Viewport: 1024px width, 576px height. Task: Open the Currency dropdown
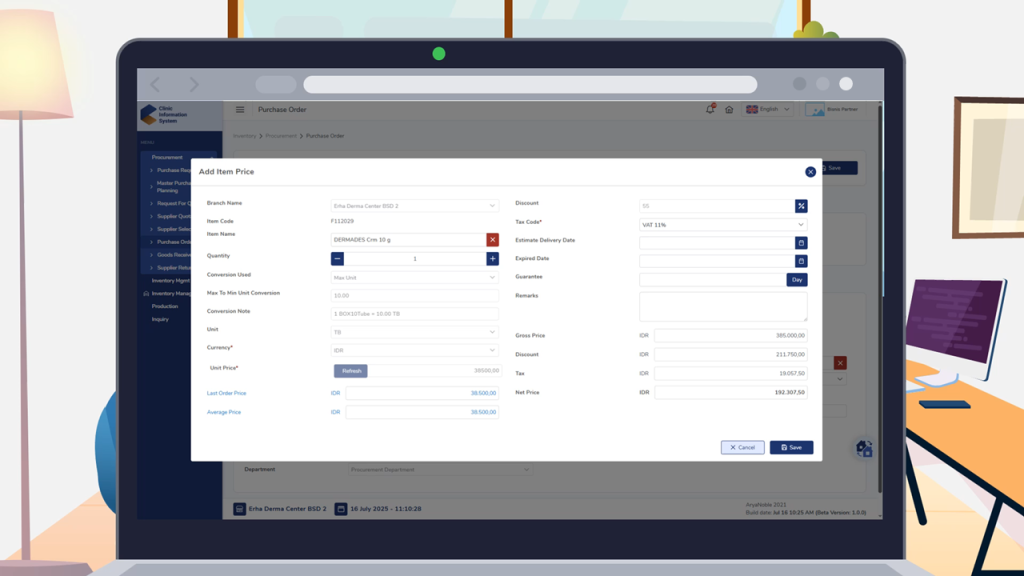414,350
